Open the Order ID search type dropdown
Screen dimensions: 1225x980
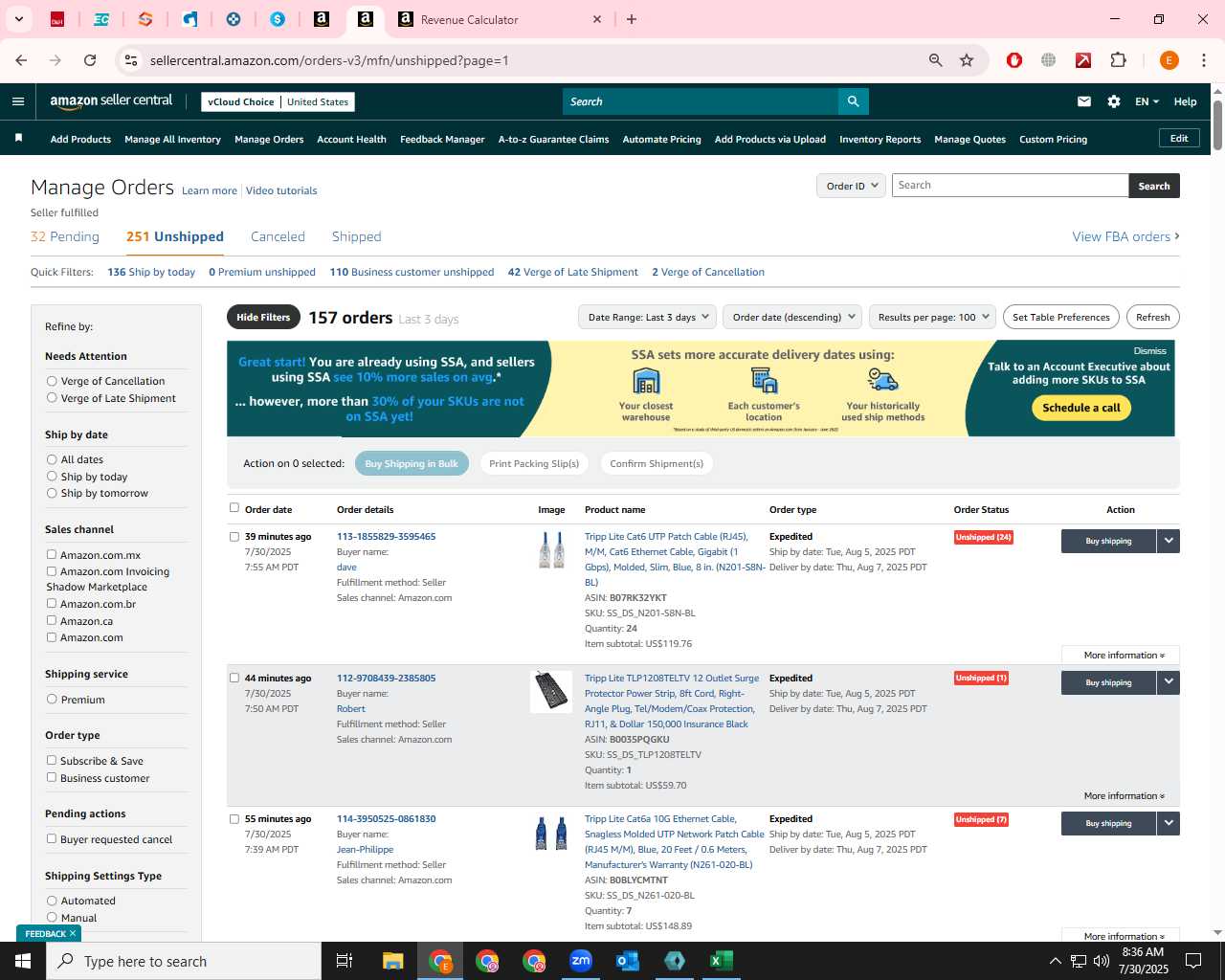(x=851, y=186)
